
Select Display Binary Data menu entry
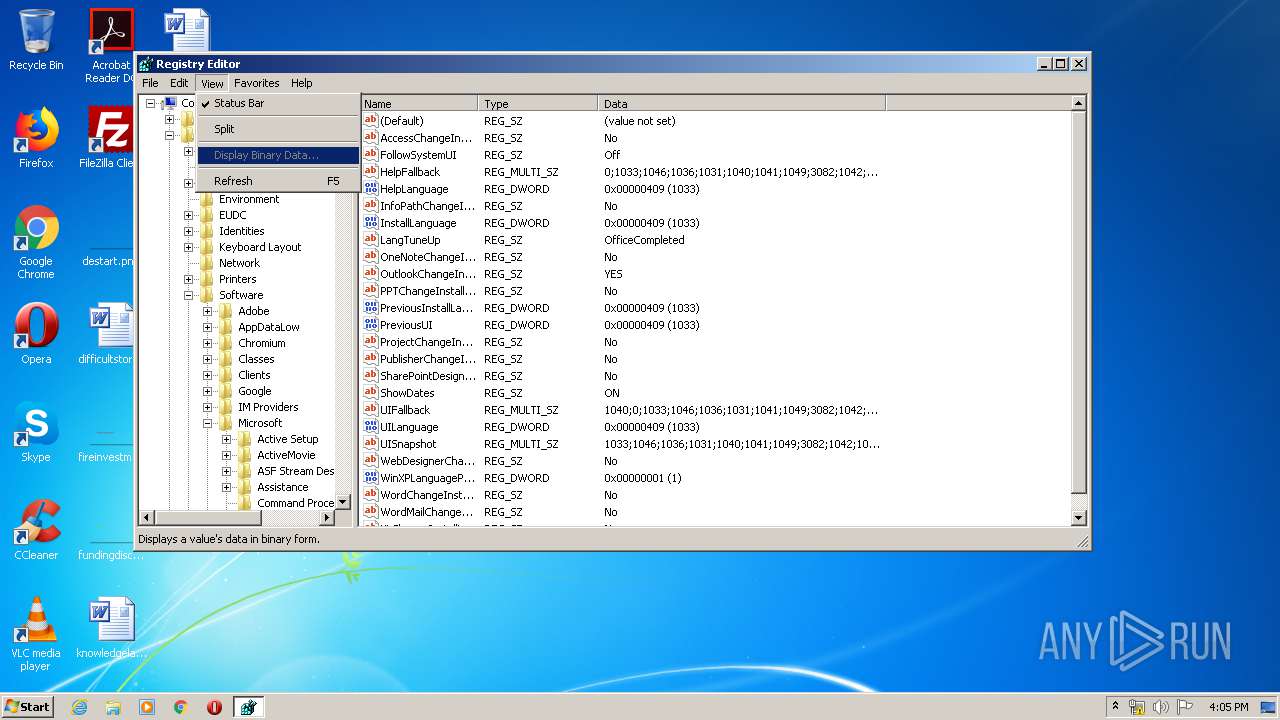[278, 155]
